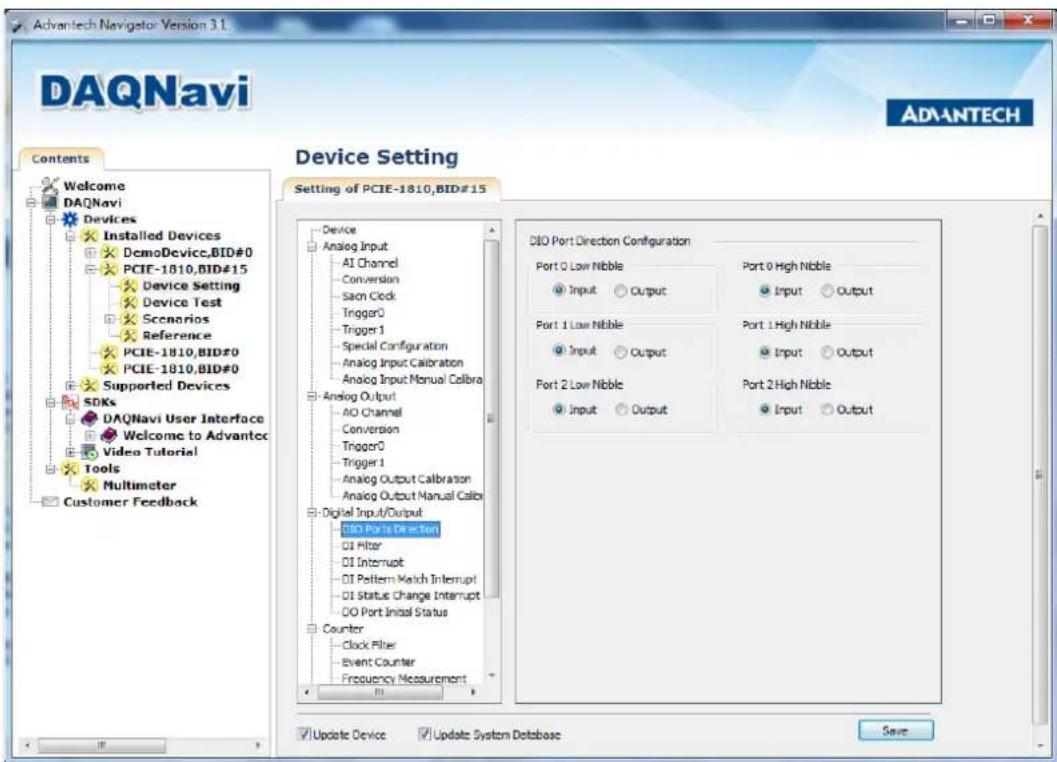Screen dimensions: 1057x762
Task: Set Port 1 High Nibble to Input
Action: 764,352
